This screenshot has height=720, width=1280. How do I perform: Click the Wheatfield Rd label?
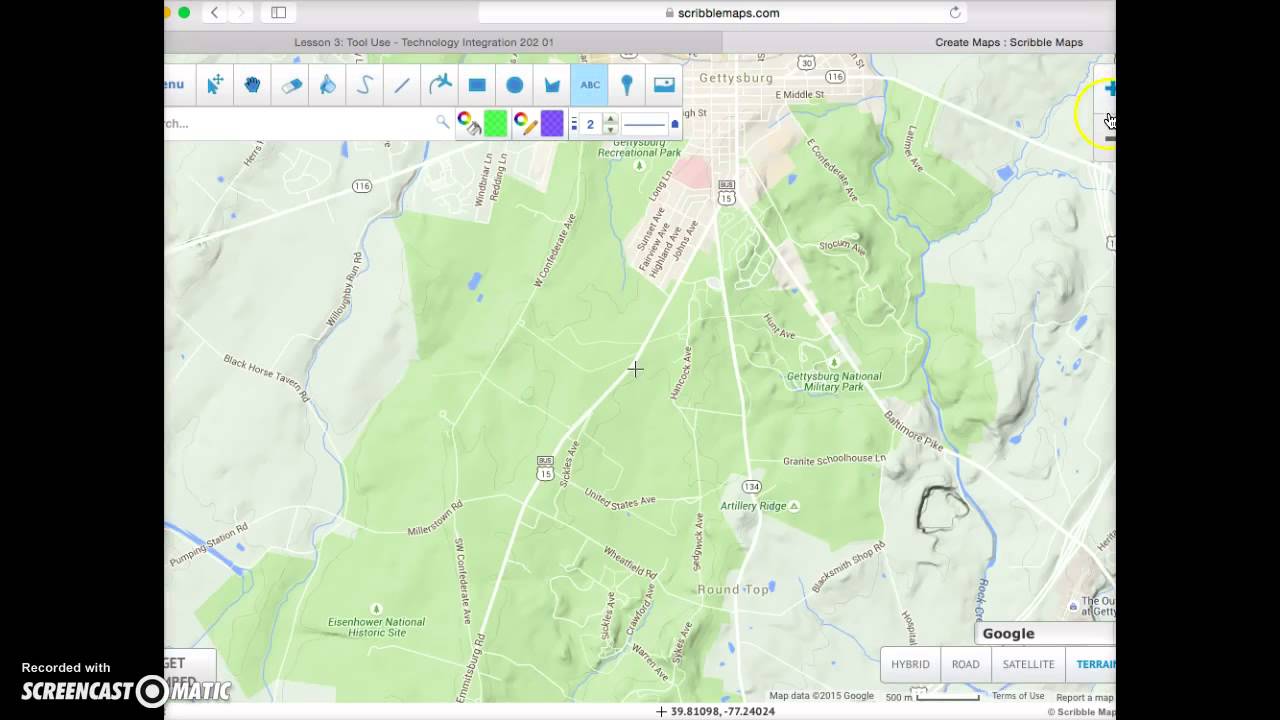coord(630,563)
